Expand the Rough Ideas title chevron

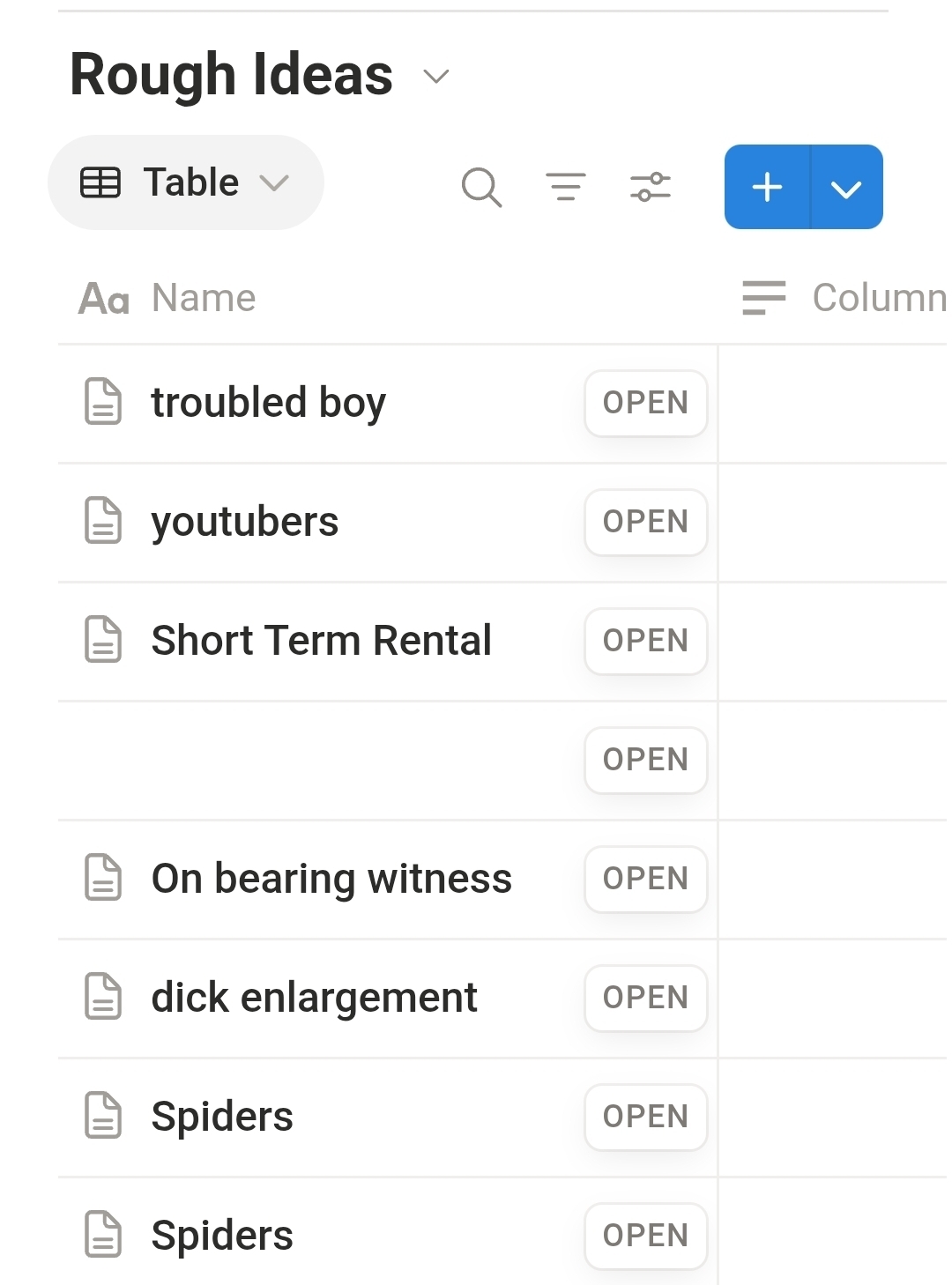click(x=436, y=77)
